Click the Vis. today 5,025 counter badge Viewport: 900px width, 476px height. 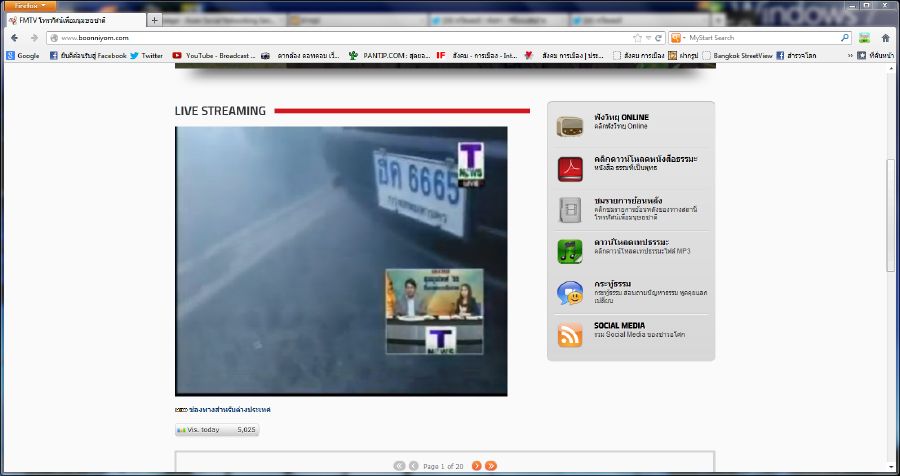[x=217, y=429]
